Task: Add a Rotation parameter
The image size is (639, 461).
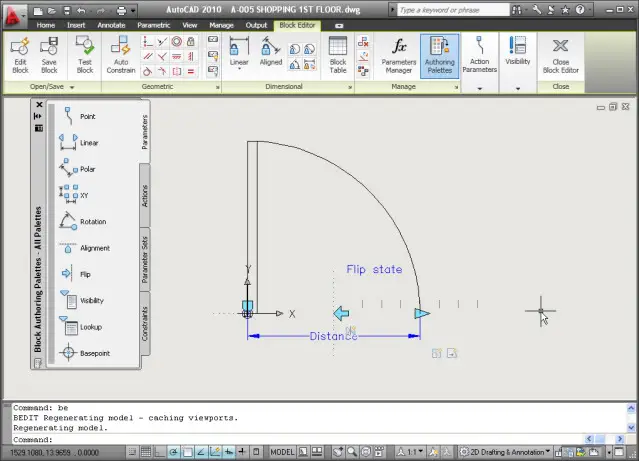Action: coord(83,222)
